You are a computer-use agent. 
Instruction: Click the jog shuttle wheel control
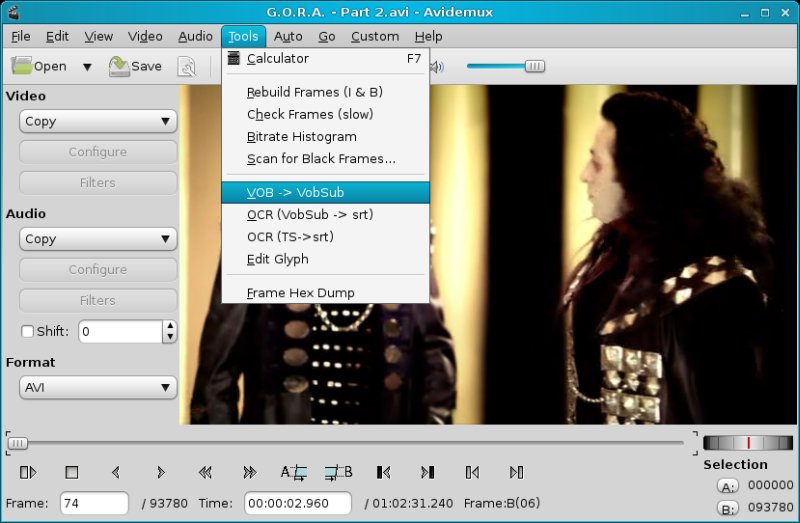pyautogui.click(x=748, y=442)
